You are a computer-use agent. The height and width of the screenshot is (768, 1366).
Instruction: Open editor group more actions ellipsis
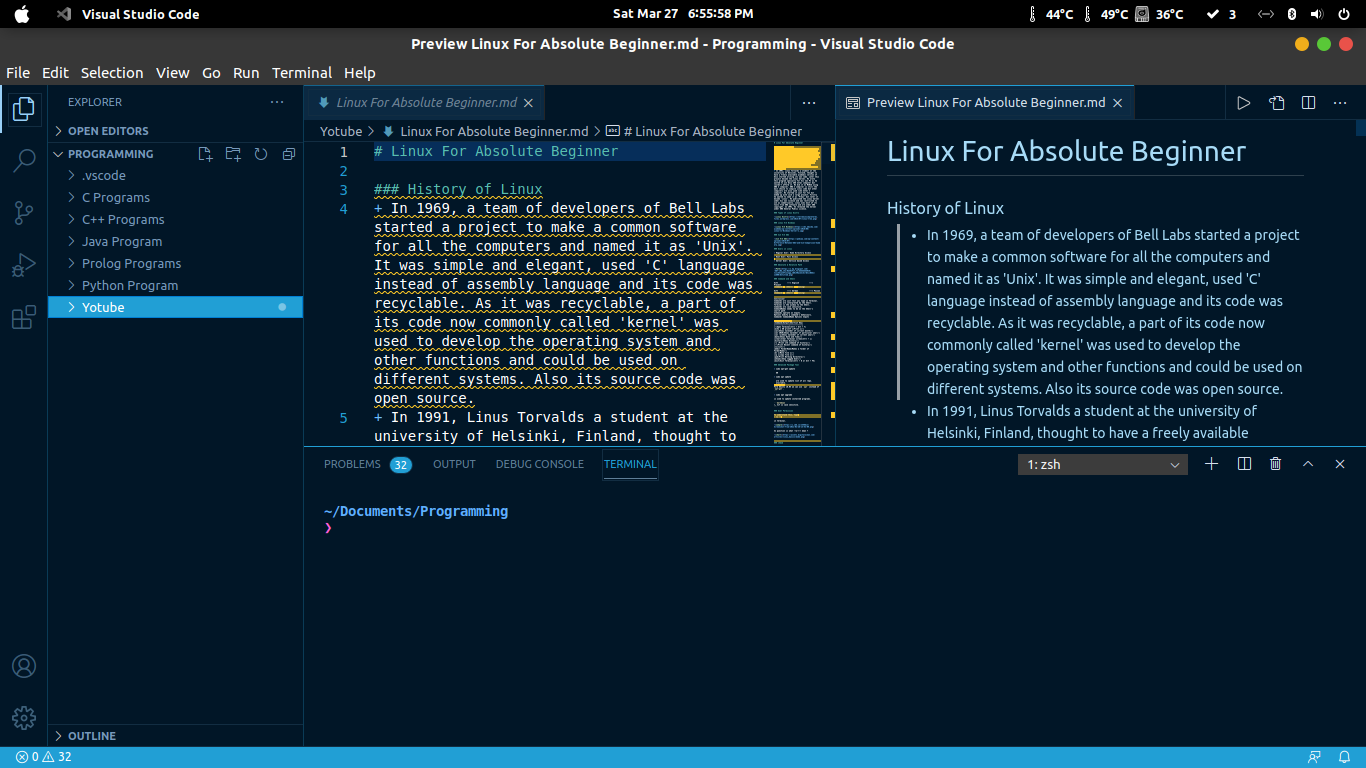click(x=810, y=102)
